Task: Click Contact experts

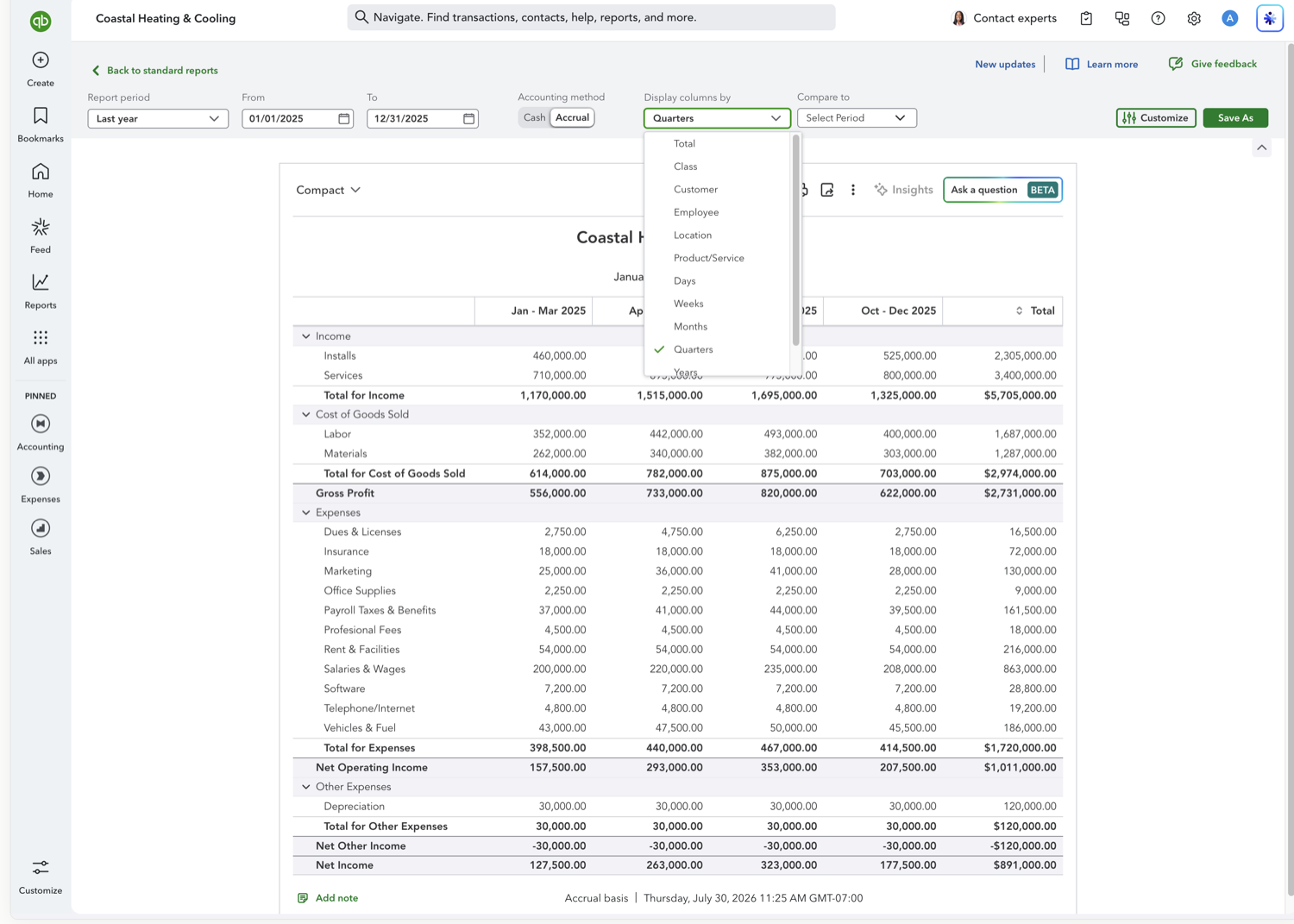Action: (1004, 18)
